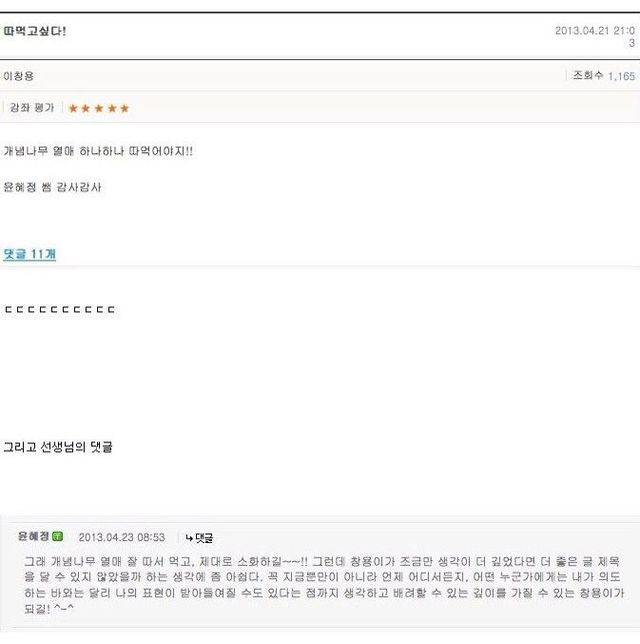Click the fourth rating star
The height and width of the screenshot is (644, 640).
[111, 108]
